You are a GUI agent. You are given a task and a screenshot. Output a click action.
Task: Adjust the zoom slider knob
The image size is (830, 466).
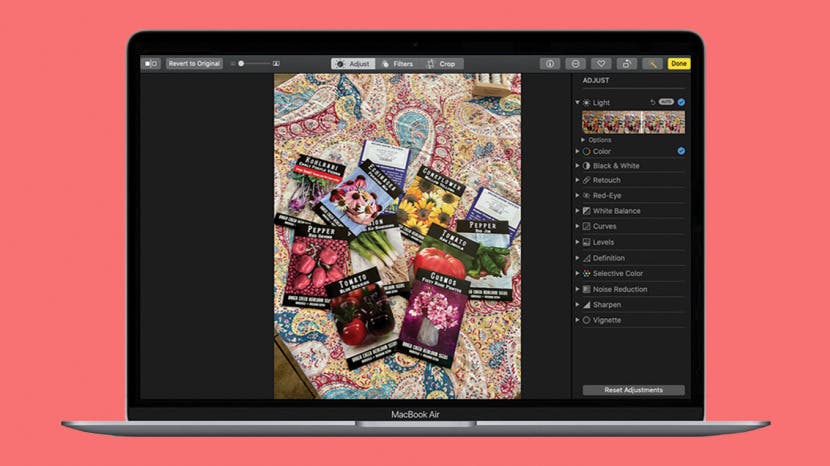[241, 64]
